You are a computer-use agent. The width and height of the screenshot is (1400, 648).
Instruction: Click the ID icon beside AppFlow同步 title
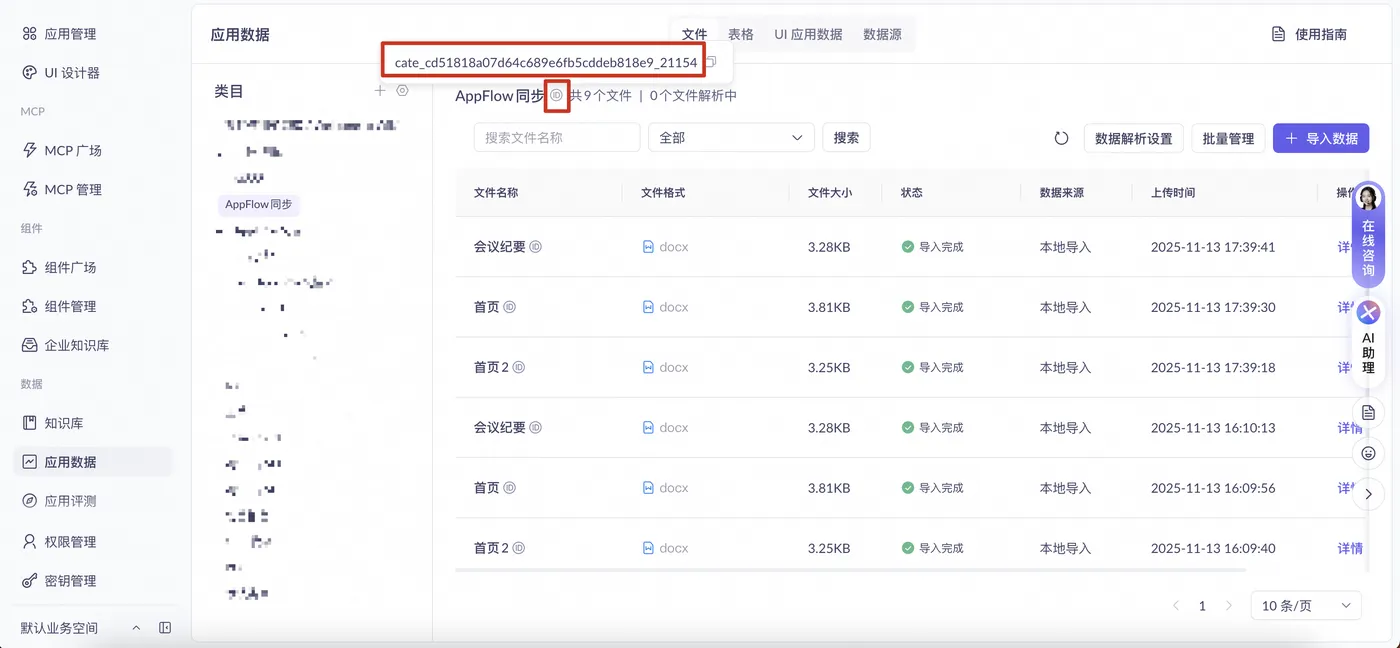pyautogui.click(x=557, y=95)
